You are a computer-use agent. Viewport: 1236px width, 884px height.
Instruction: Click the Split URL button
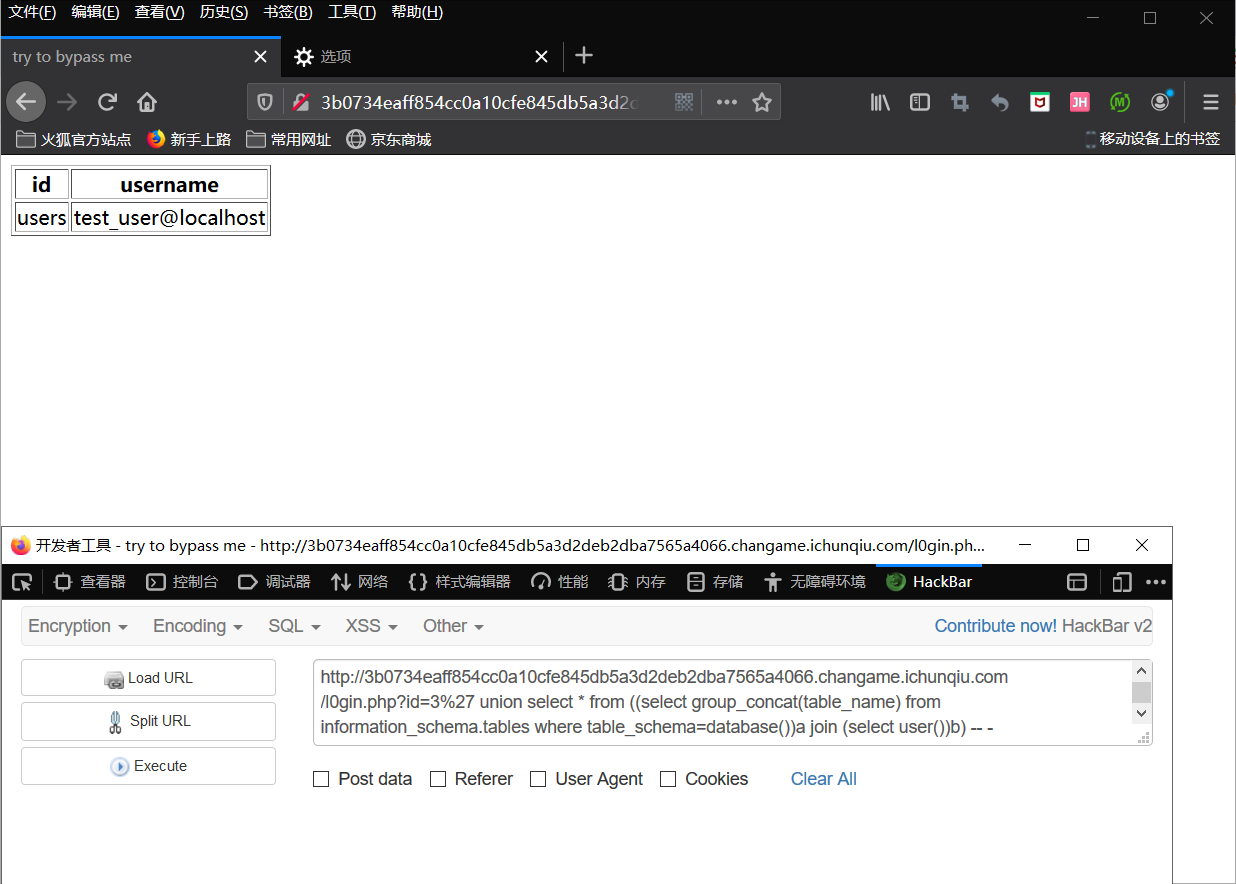click(x=148, y=721)
